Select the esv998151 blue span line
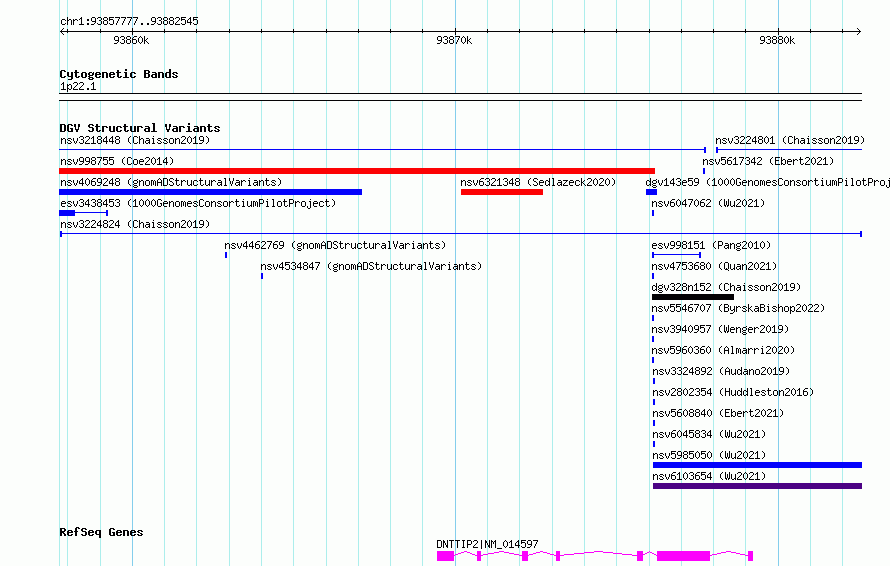Screen dimensions: 890x566 click(677, 255)
